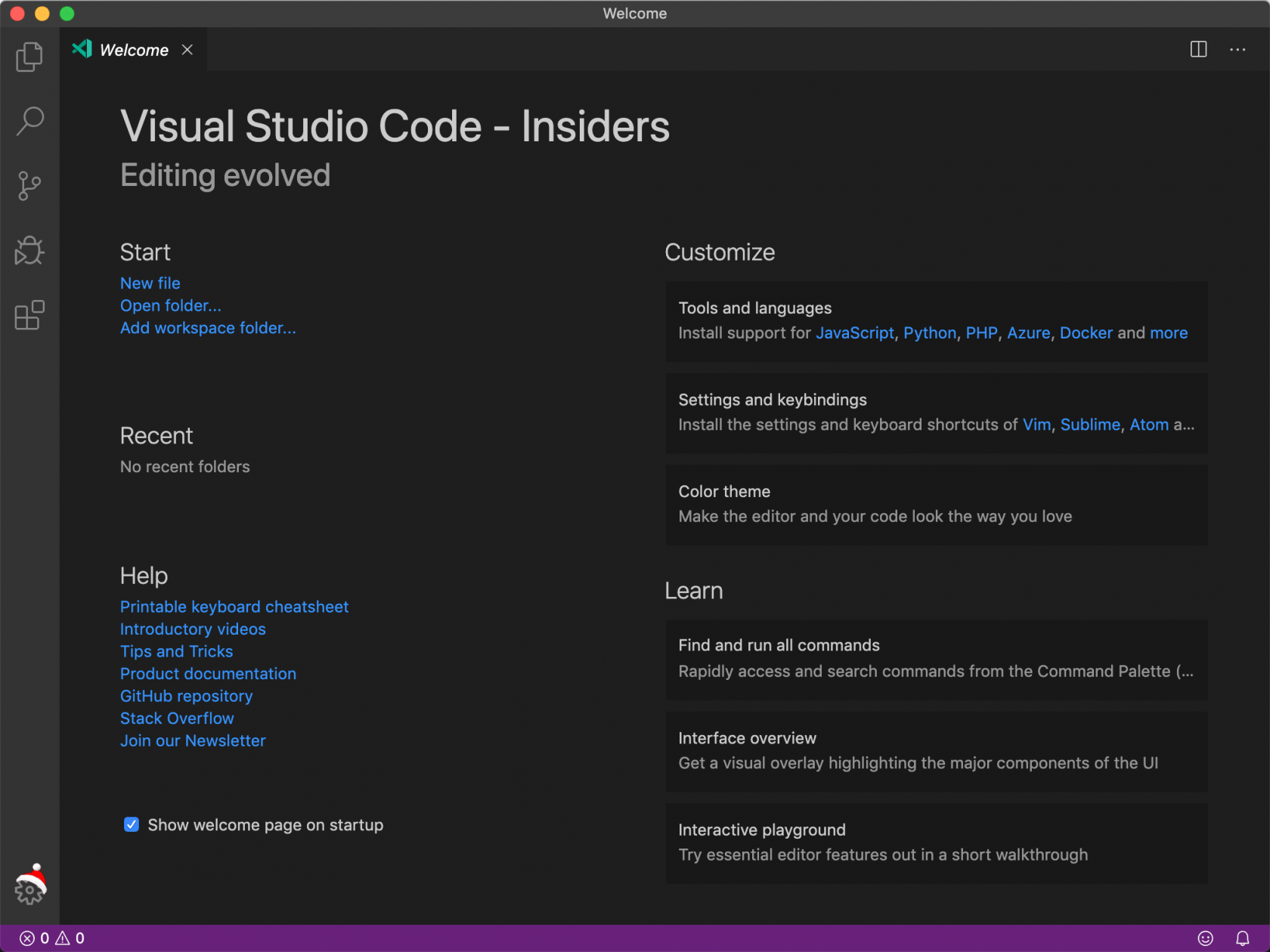Open the feedback smiley in status bar

[1206, 938]
